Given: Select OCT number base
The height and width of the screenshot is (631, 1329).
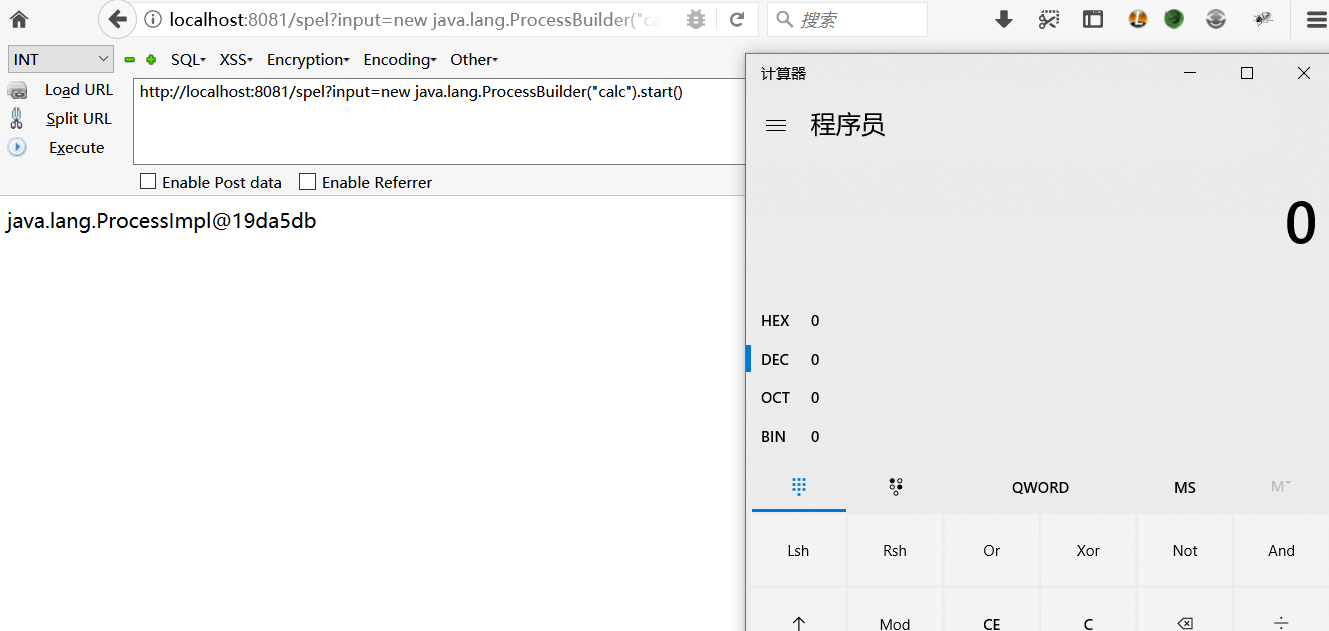Looking at the screenshot, I should pos(790,398).
